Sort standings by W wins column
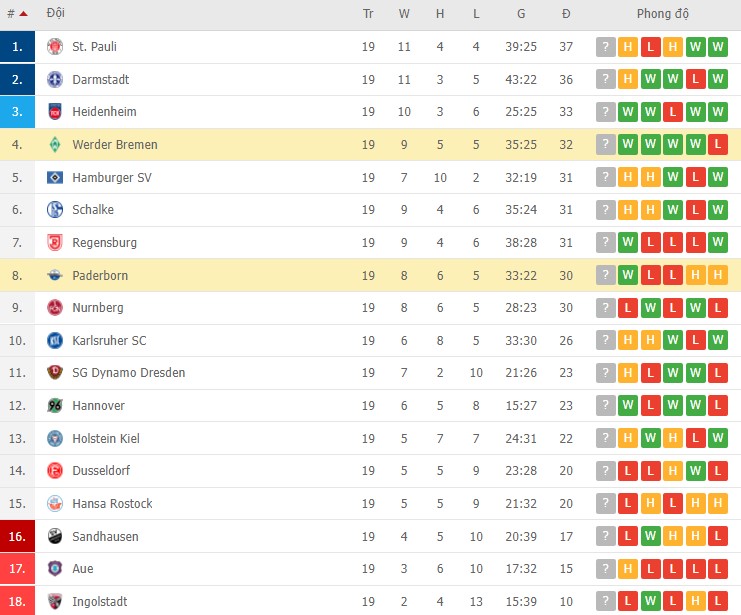Image resolution: width=741 pixels, height=615 pixels. [404, 15]
